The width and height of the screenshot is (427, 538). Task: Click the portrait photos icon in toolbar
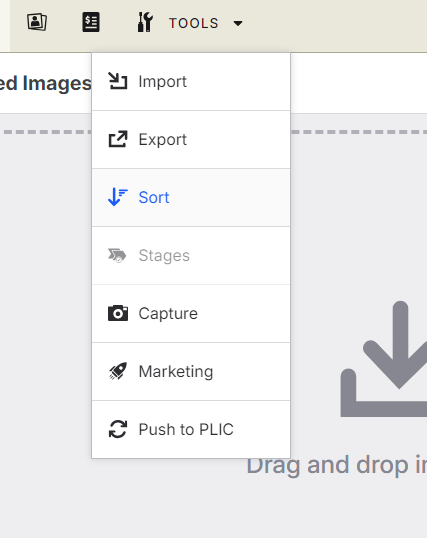[x=37, y=22]
